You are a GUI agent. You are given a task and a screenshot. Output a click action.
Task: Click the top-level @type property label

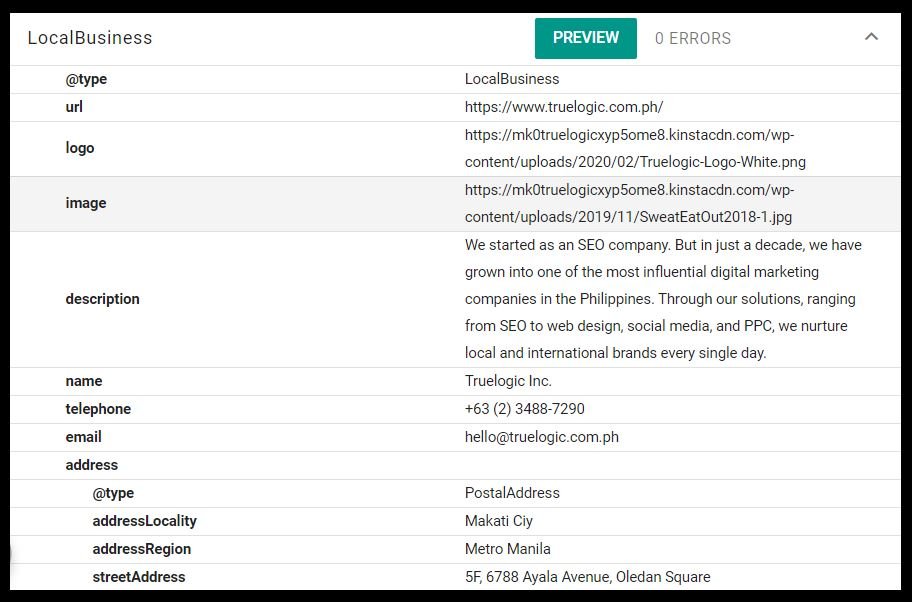point(86,79)
